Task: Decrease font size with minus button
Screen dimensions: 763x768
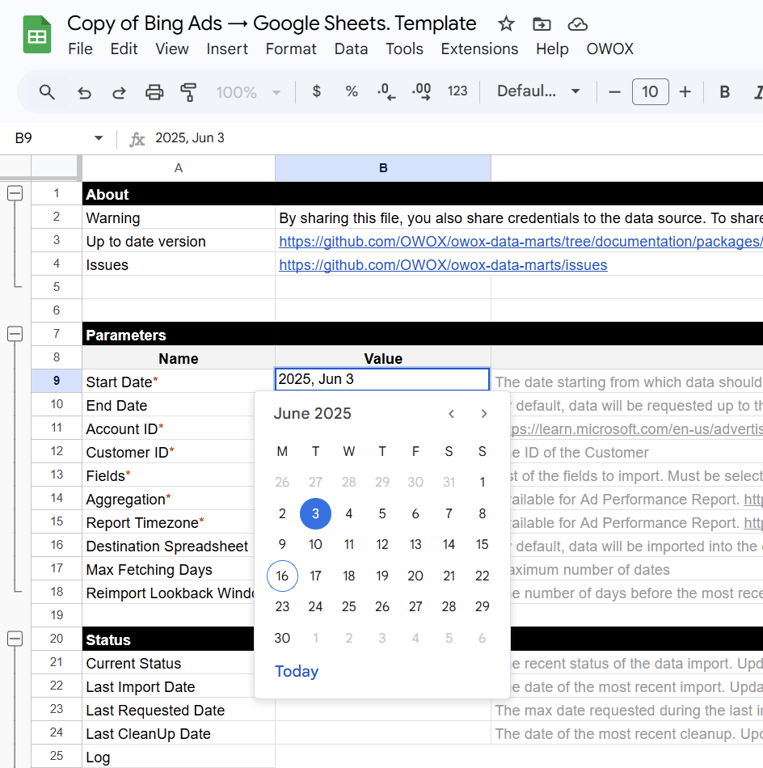Action: click(615, 92)
